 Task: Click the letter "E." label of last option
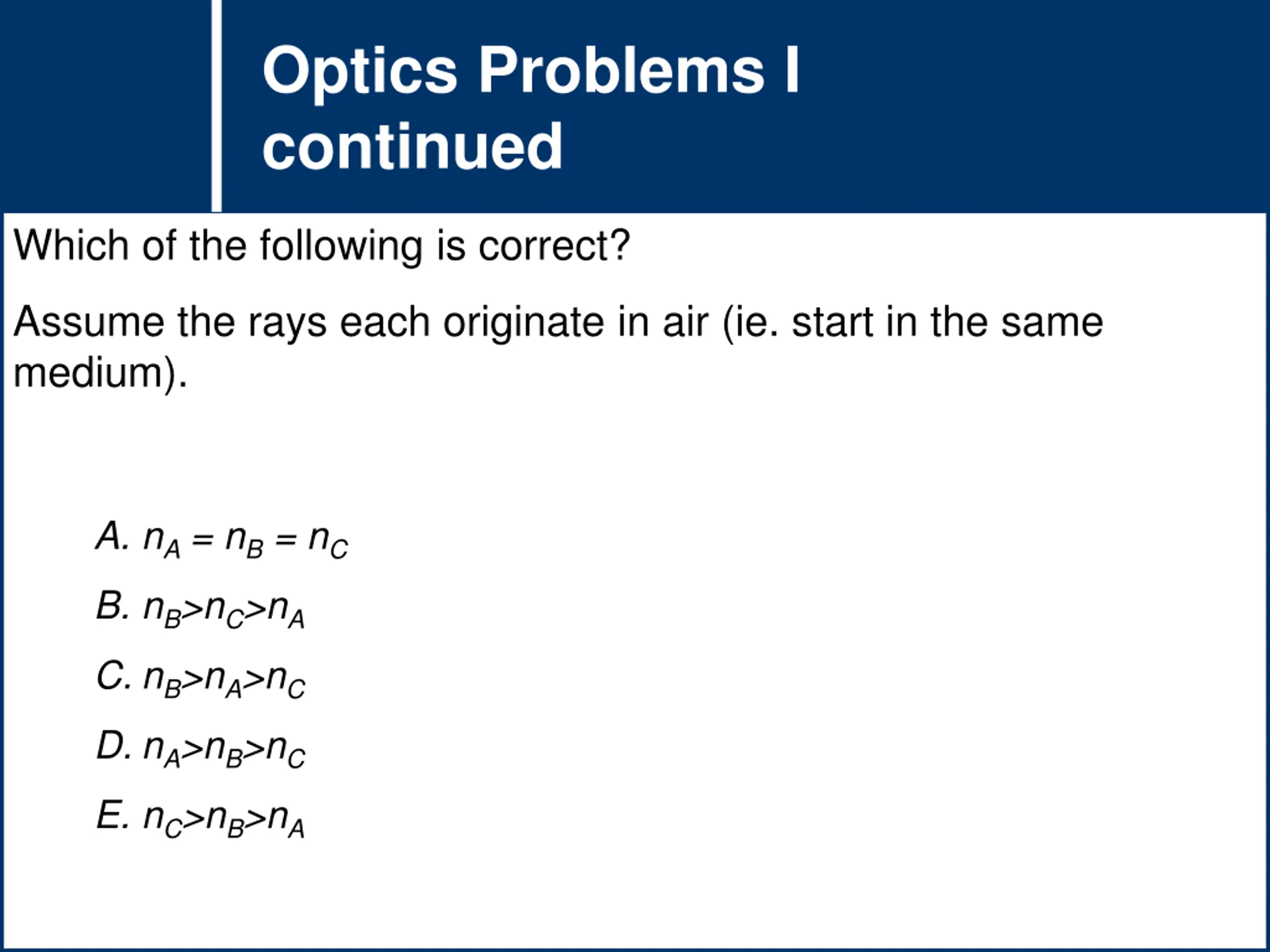click(x=112, y=816)
